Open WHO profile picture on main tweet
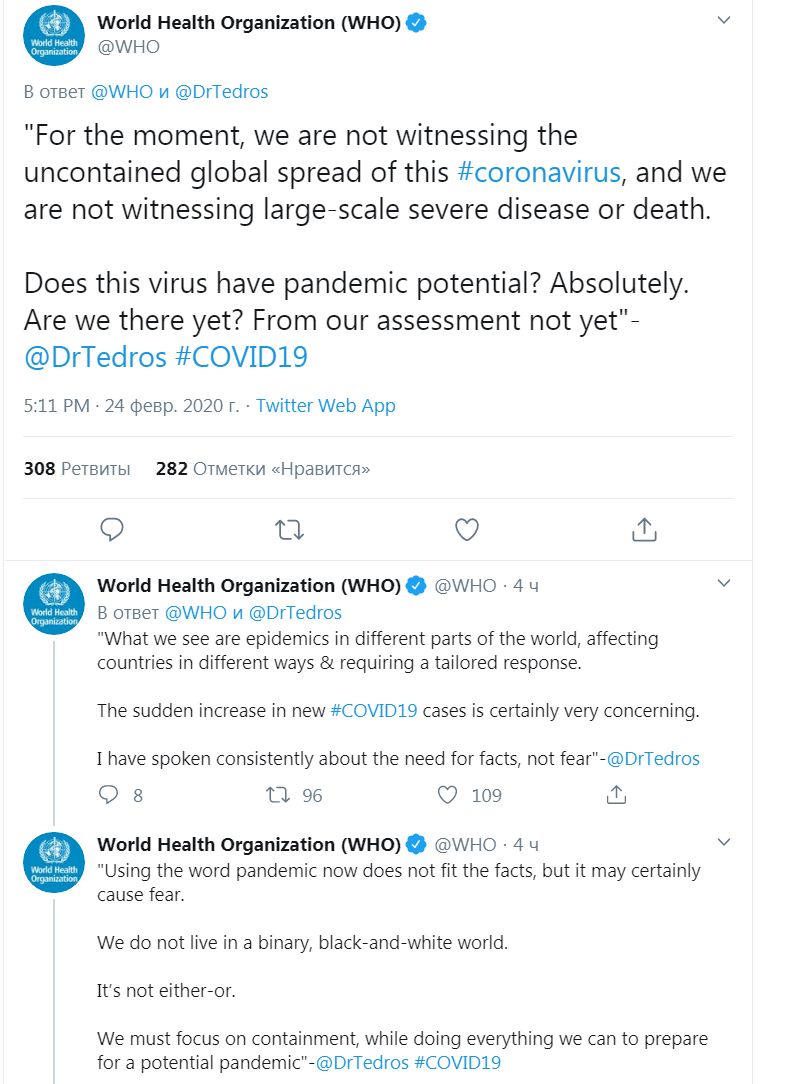 tap(54, 35)
